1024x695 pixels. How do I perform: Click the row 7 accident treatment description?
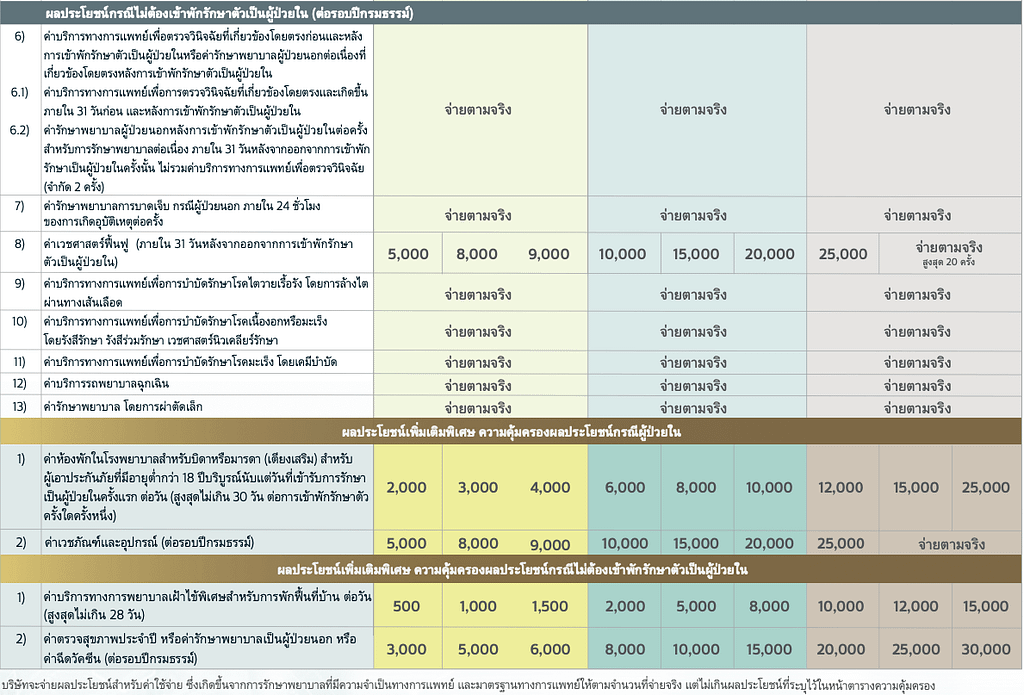click(182, 214)
